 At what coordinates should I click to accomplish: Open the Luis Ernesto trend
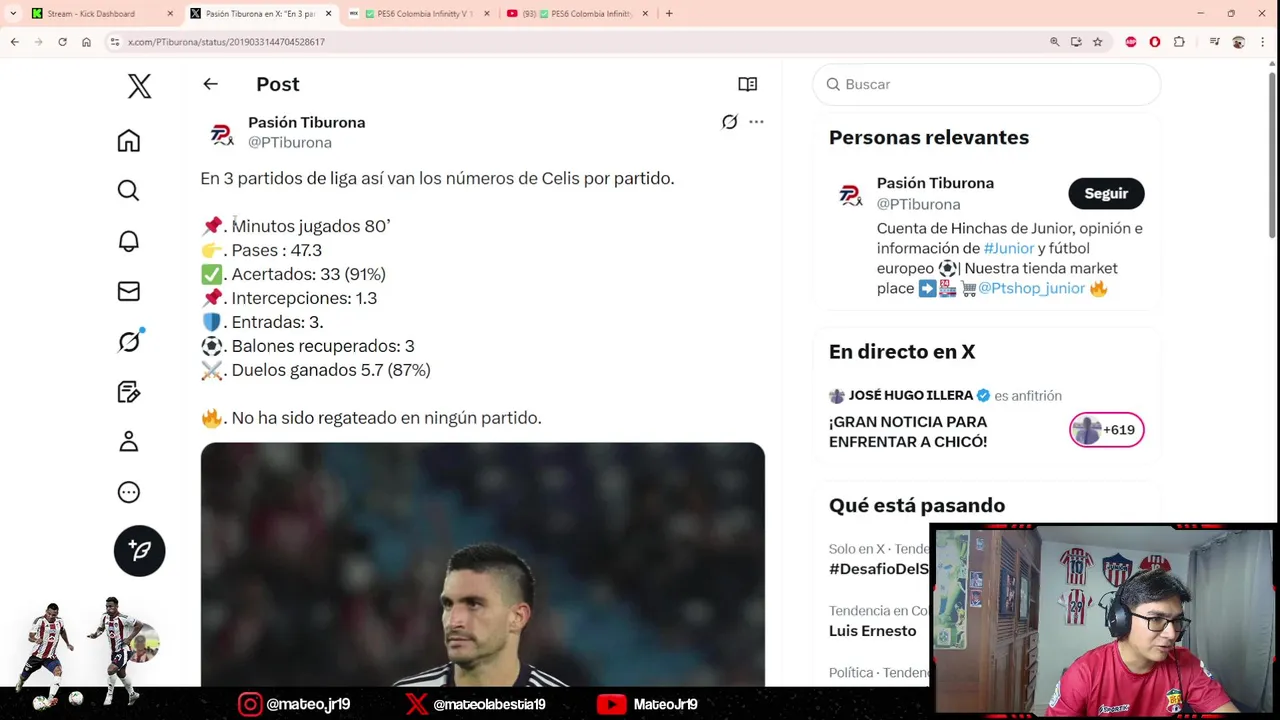point(872,631)
